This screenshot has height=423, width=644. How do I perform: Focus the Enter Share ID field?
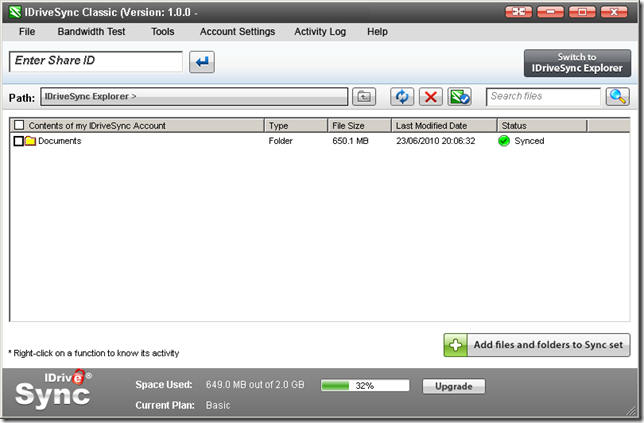point(96,62)
